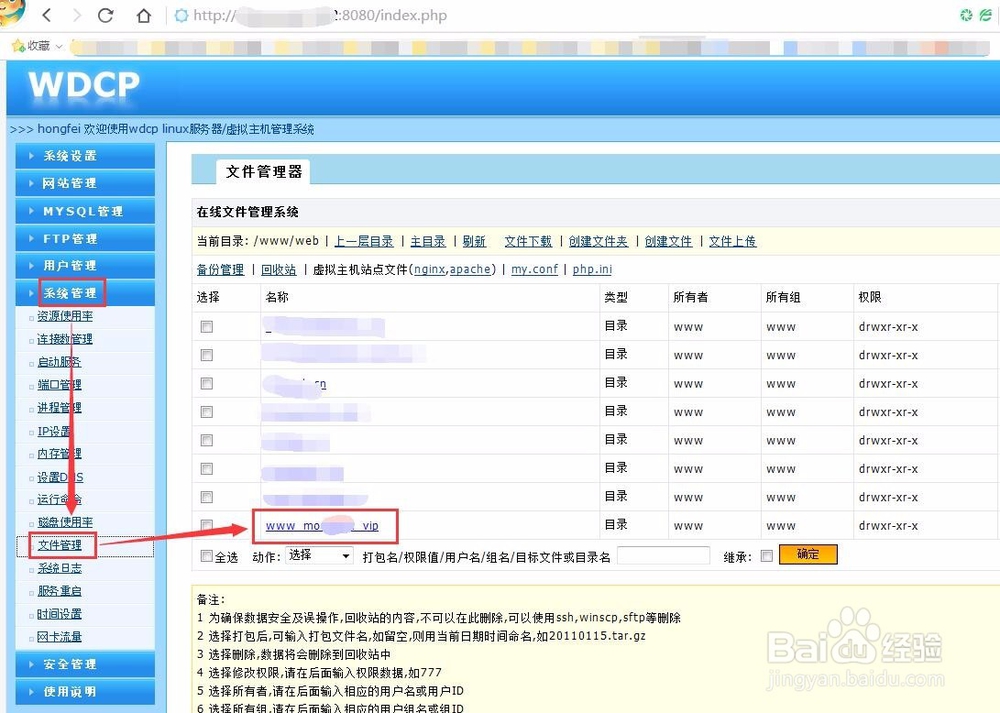Screen dimensions: 1000x713
Task: Open the 动作 选择 dropdown
Action: pyautogui.click(x=319, y=555)
